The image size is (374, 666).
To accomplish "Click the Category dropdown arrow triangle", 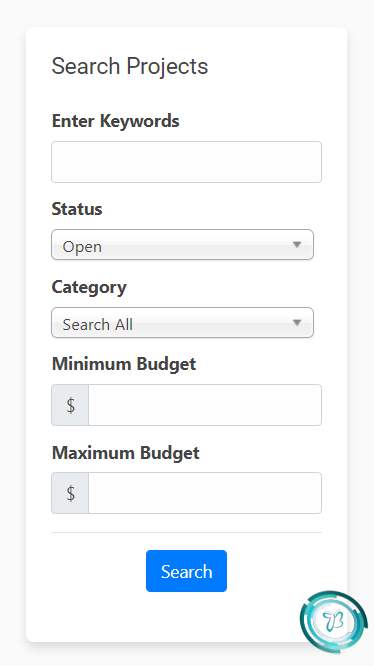I will click(297, 323).
